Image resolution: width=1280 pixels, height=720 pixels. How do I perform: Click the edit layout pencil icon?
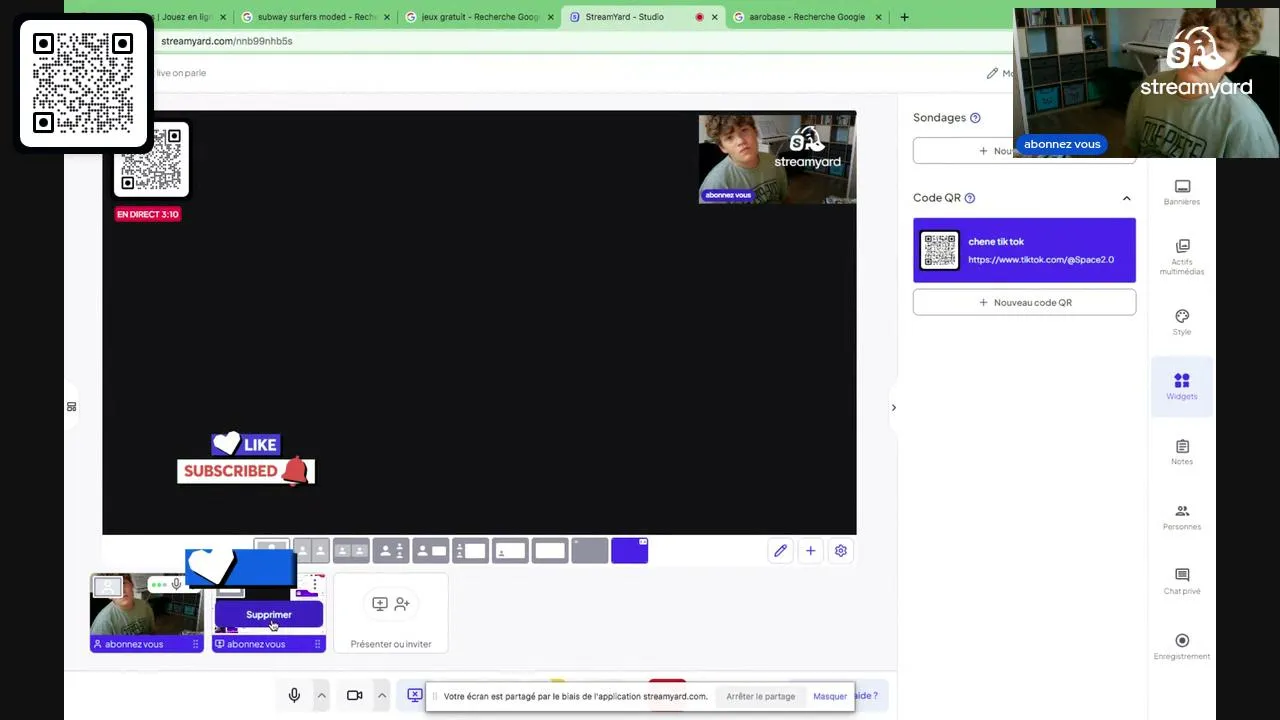[x=781, y=551]
